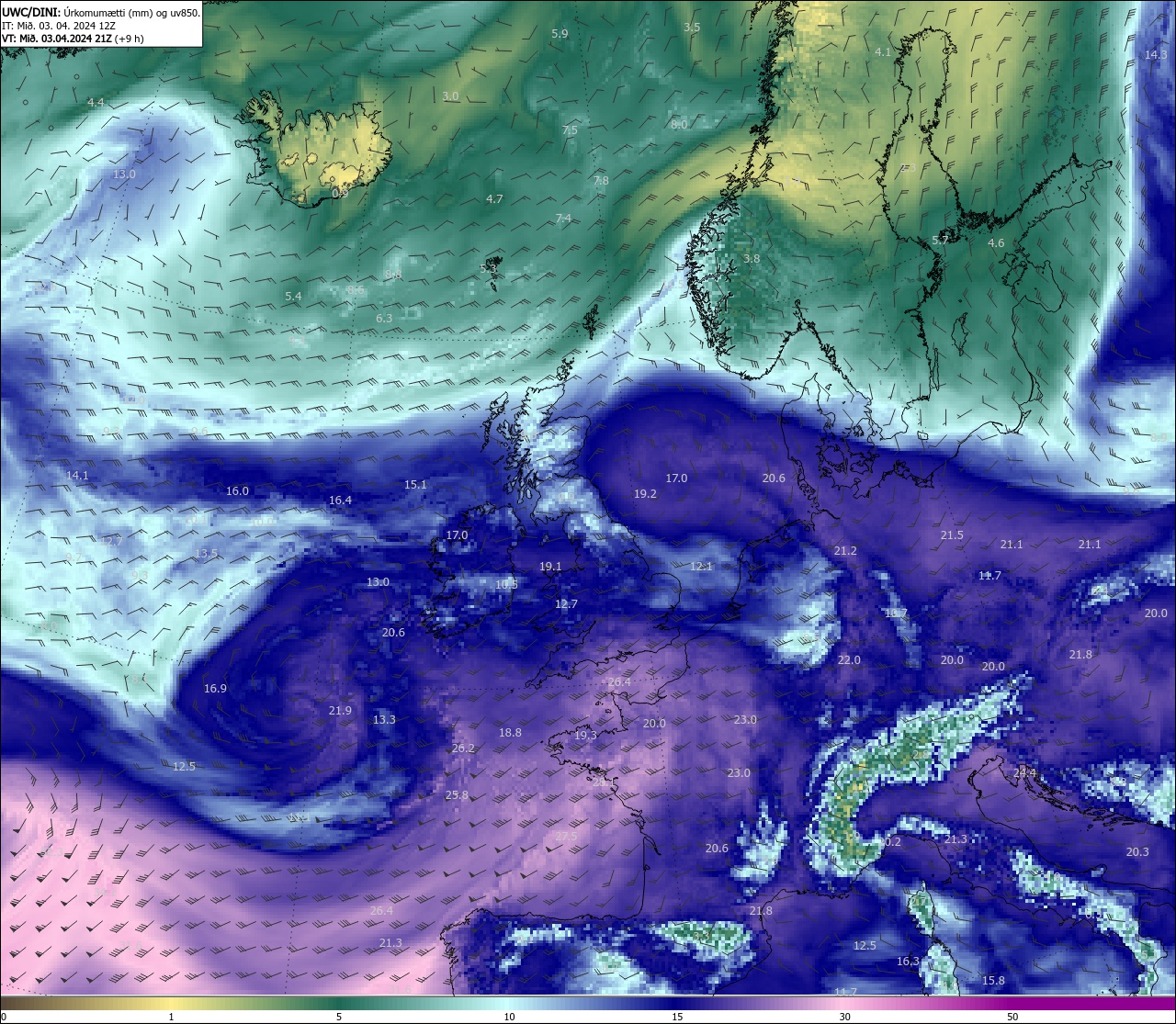The width and height of the screenshot is (1176, 1024).
Task: Click the map value 22.0
Action: tap(849, 660)
